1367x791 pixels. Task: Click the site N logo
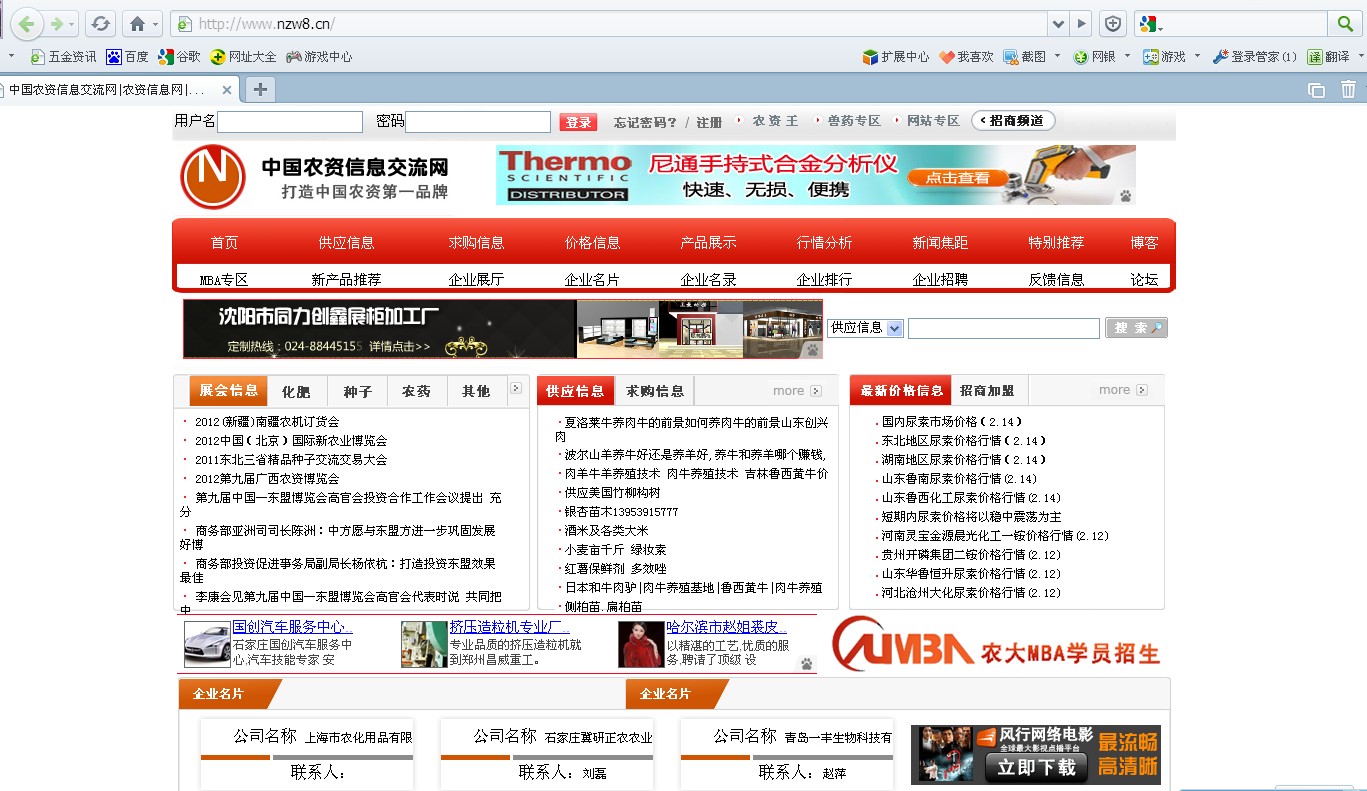213,176
